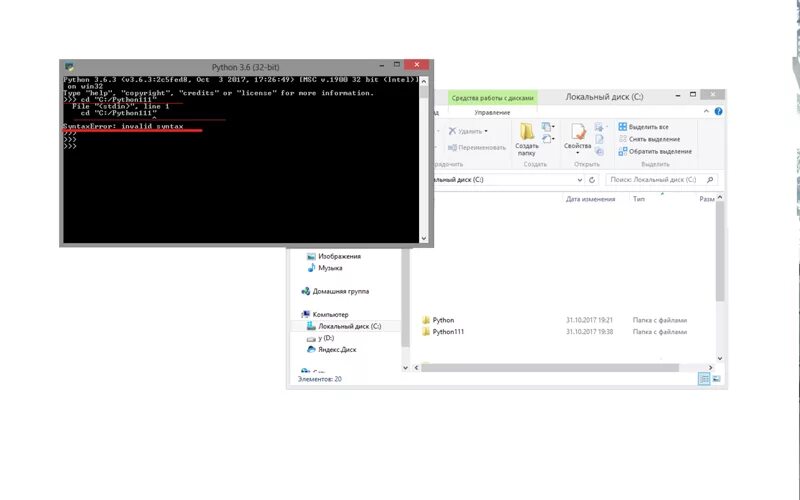Open Explorer help via the blue question mark
Screen dimensions: 800x500
point(718,111)
